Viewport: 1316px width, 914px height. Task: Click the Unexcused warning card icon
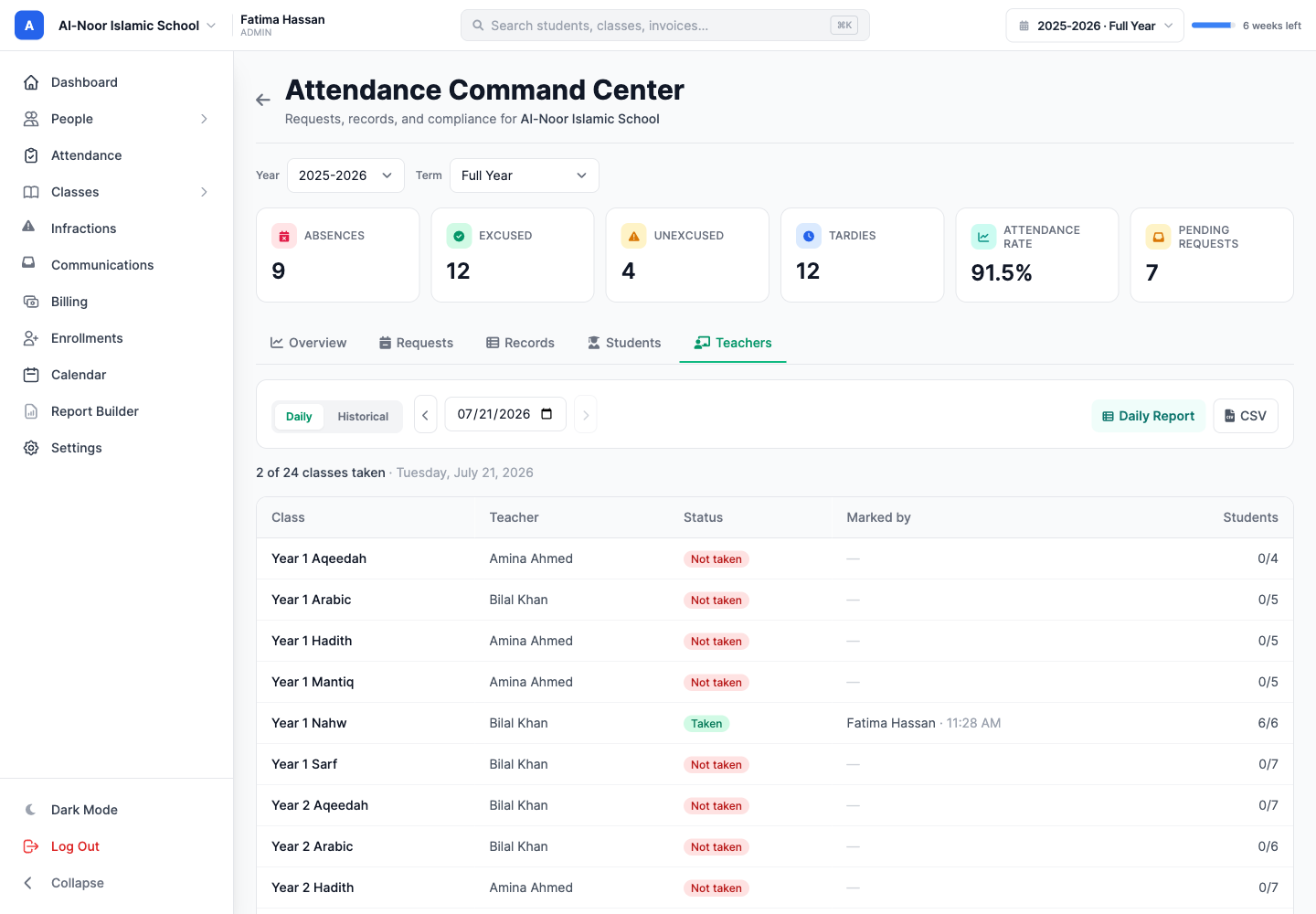pyautogui.click(x=633, y=236)
